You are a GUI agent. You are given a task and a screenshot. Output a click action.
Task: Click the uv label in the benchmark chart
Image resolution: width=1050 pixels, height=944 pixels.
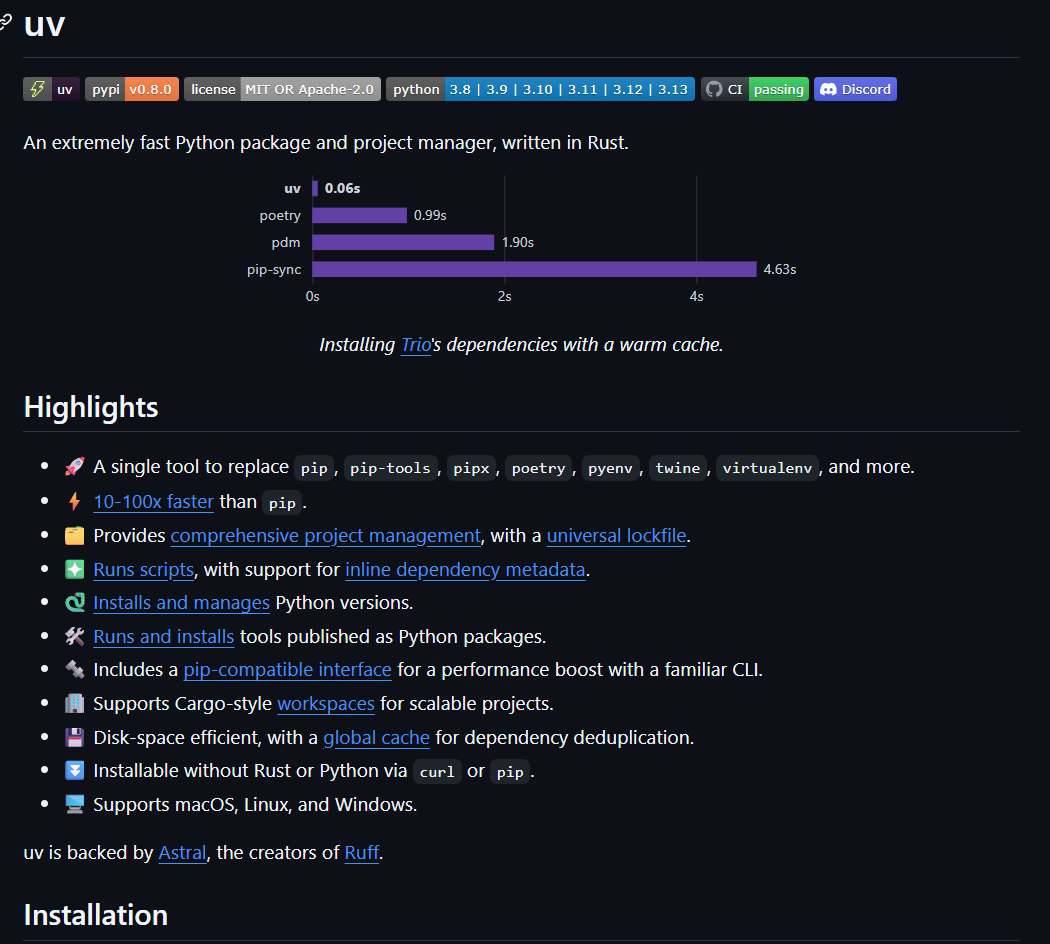pos(293,189)
